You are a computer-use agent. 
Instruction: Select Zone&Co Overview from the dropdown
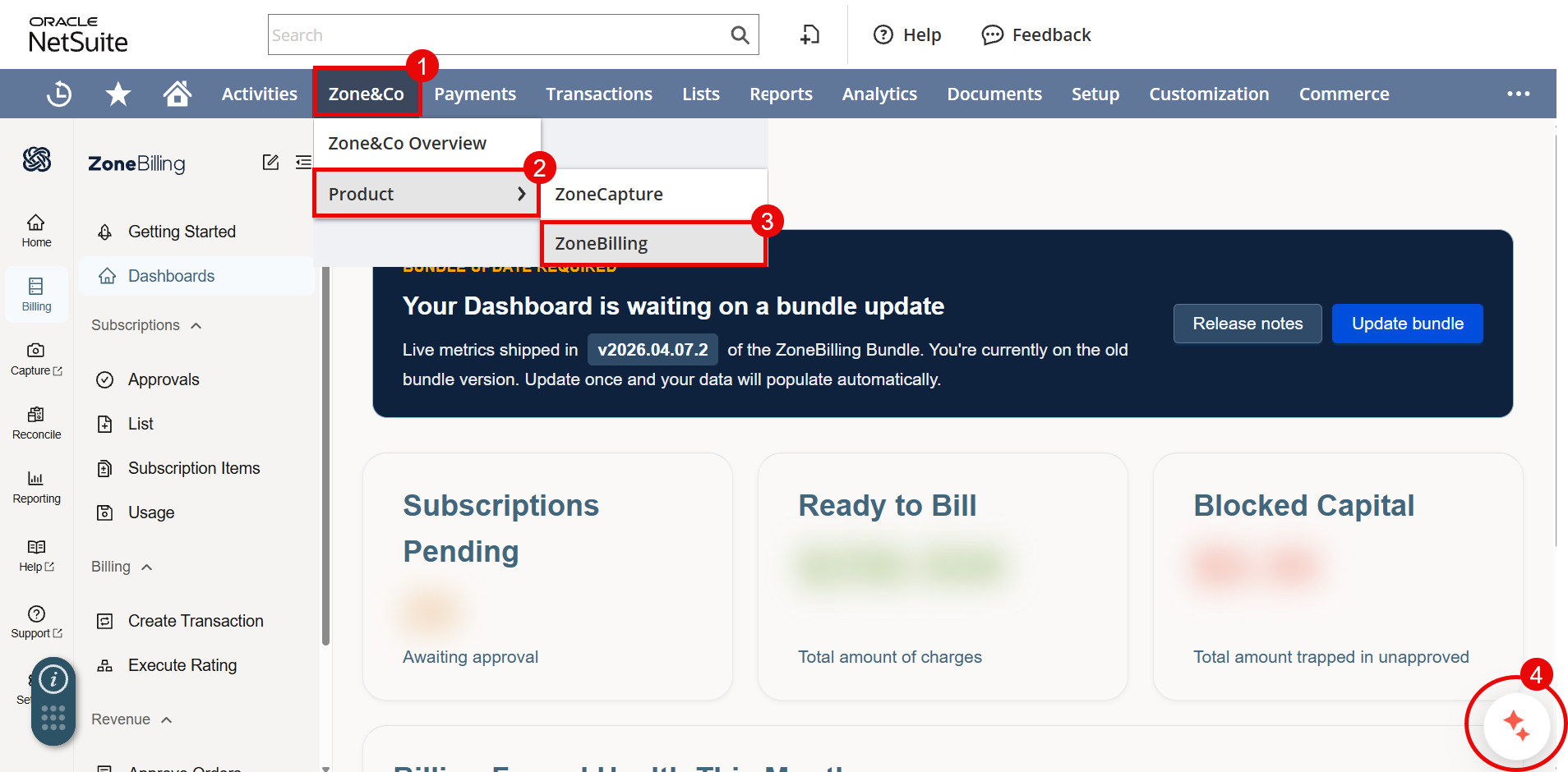point(427,144)
